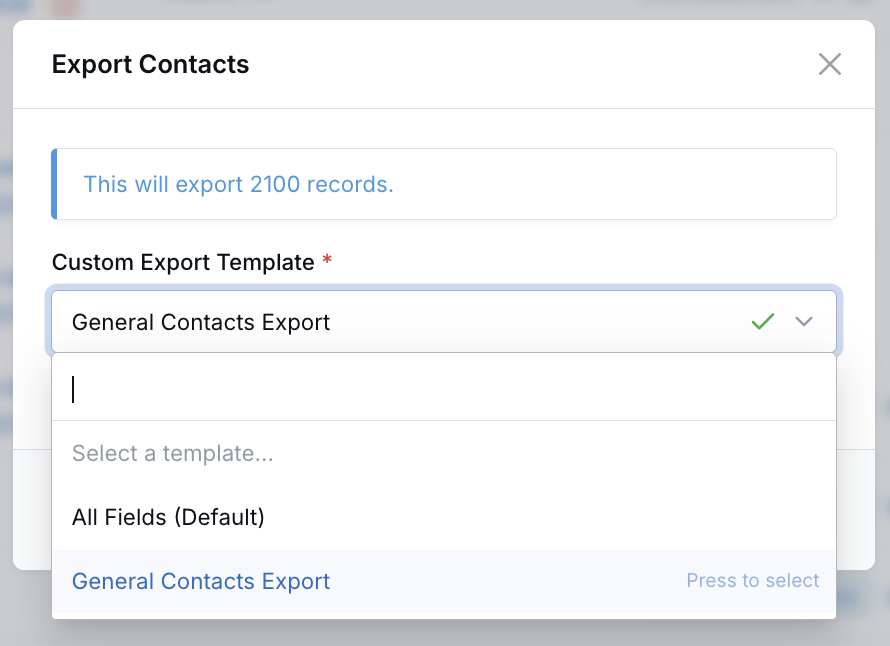Click the X icon to dismiss Export Contacts

pyautogui.click(x=830, y=64)
